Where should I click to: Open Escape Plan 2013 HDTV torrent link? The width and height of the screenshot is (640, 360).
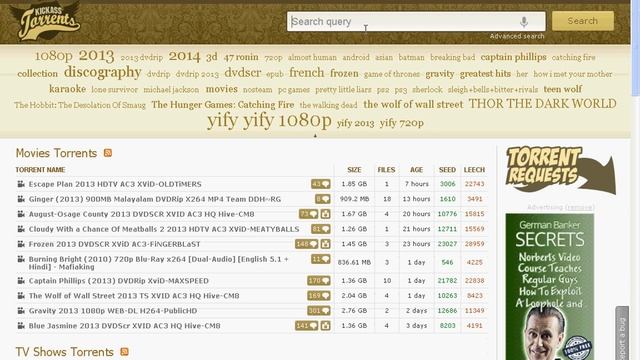115,184
